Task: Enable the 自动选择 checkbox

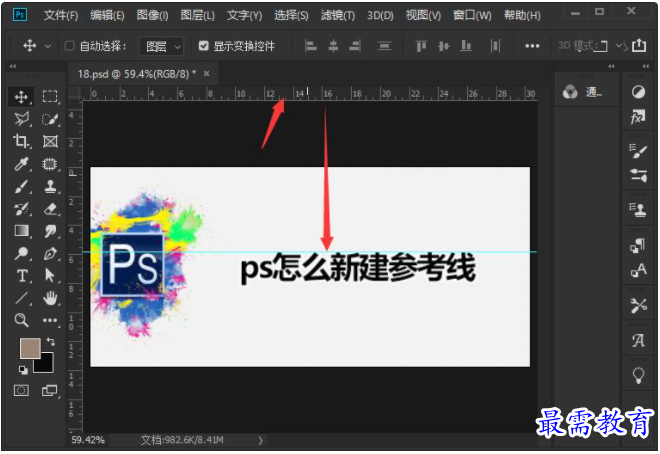Action: 69,45
